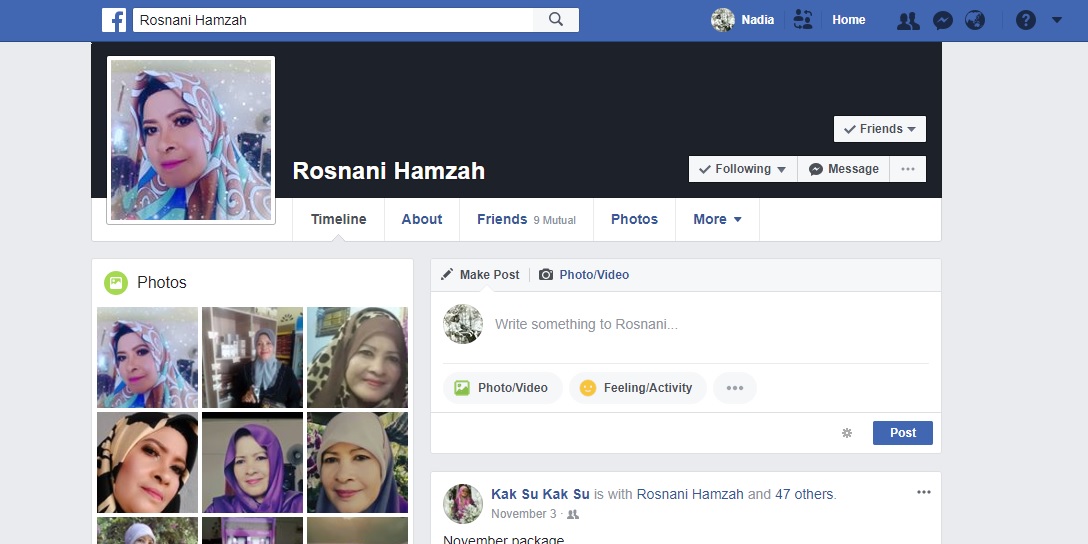Screen dimensions: 1088x544
Task: Click the blue Post button
Action: [903, 433]
